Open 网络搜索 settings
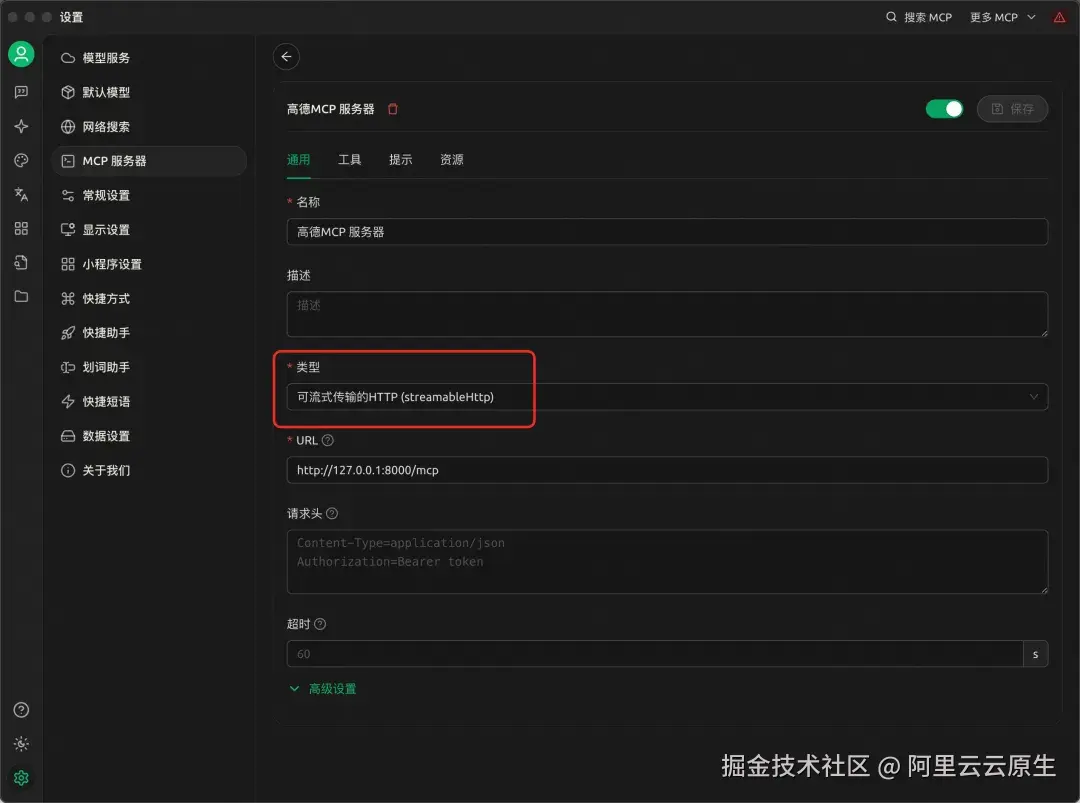The width and height of the screenshot is (1080, 803). tap(149, 127)
